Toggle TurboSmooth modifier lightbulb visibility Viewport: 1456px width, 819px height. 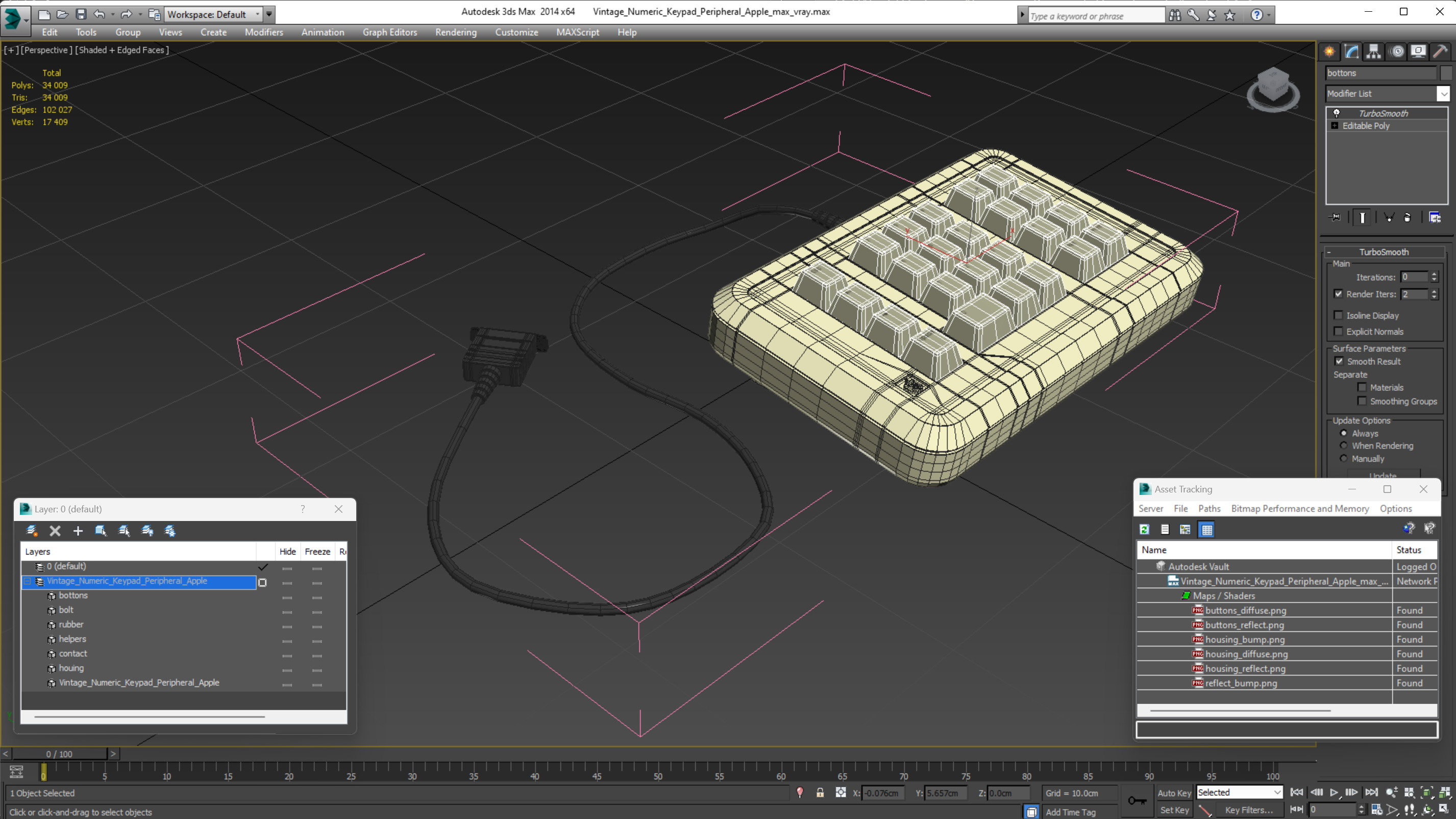click(x=1337, y=113)
